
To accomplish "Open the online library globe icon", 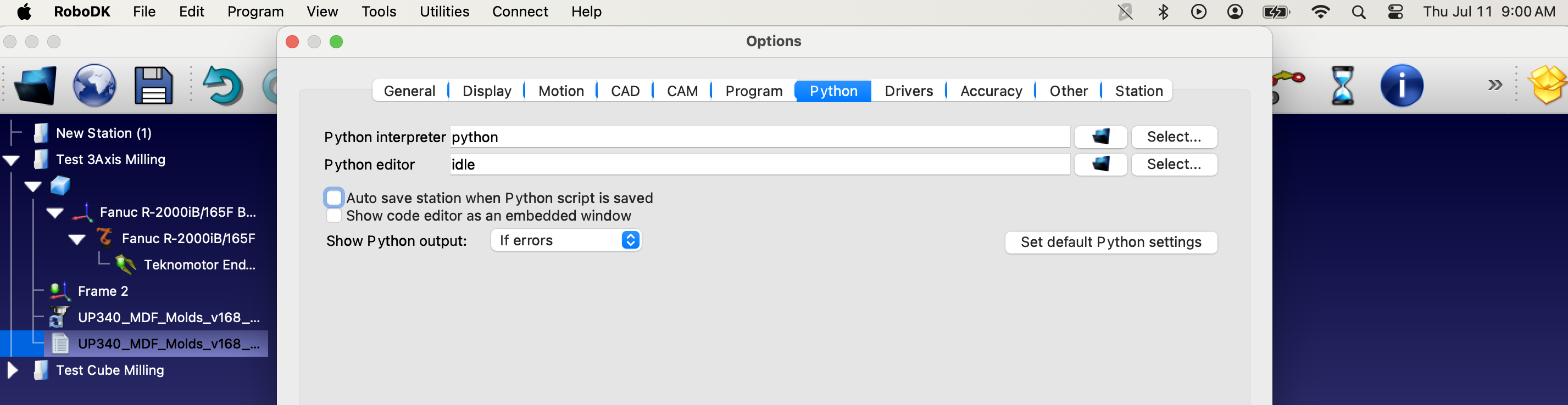I will (x=94, y=85).
